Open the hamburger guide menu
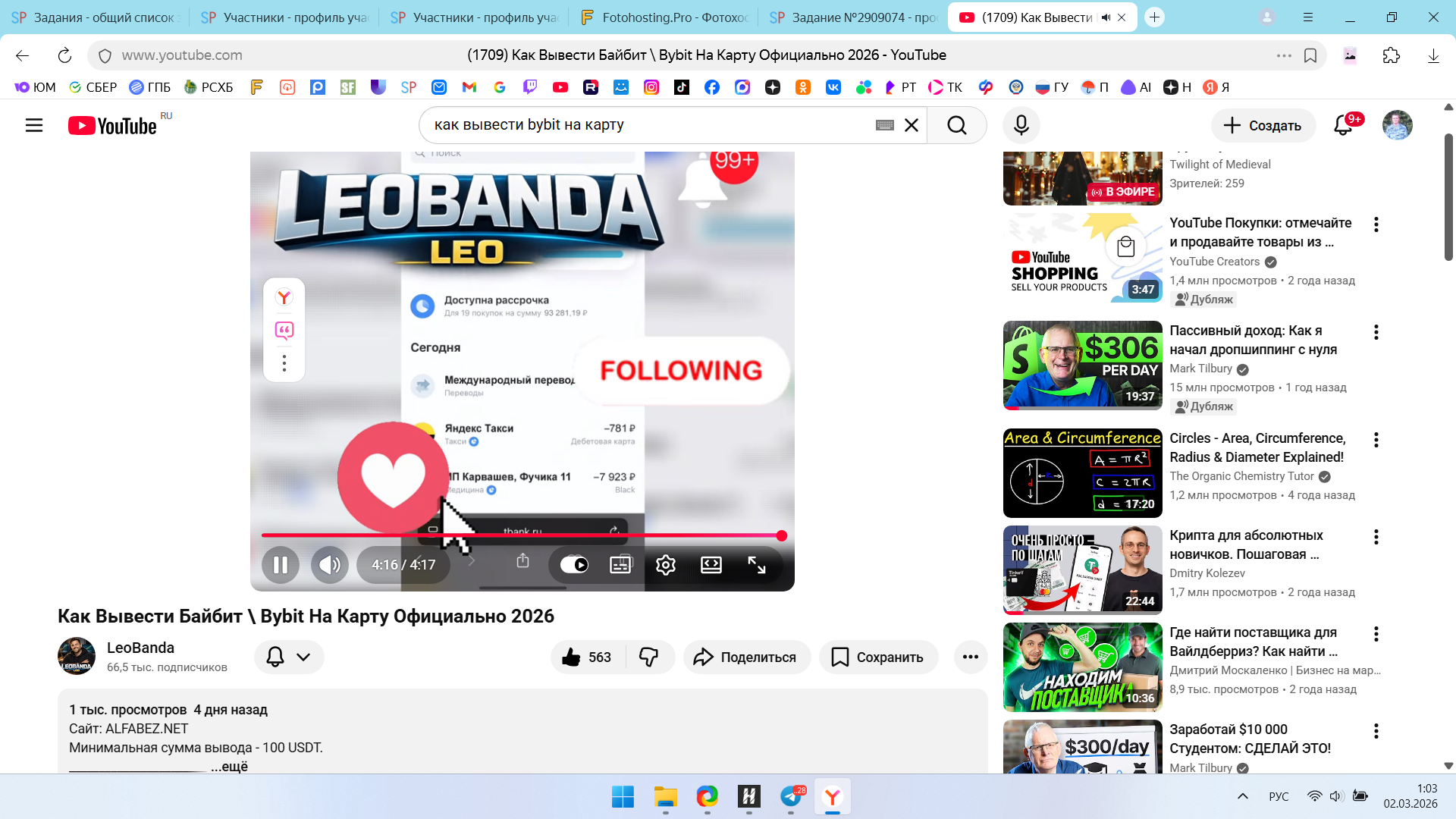This screenshot has height=819, width=1456. pos(34,125)
